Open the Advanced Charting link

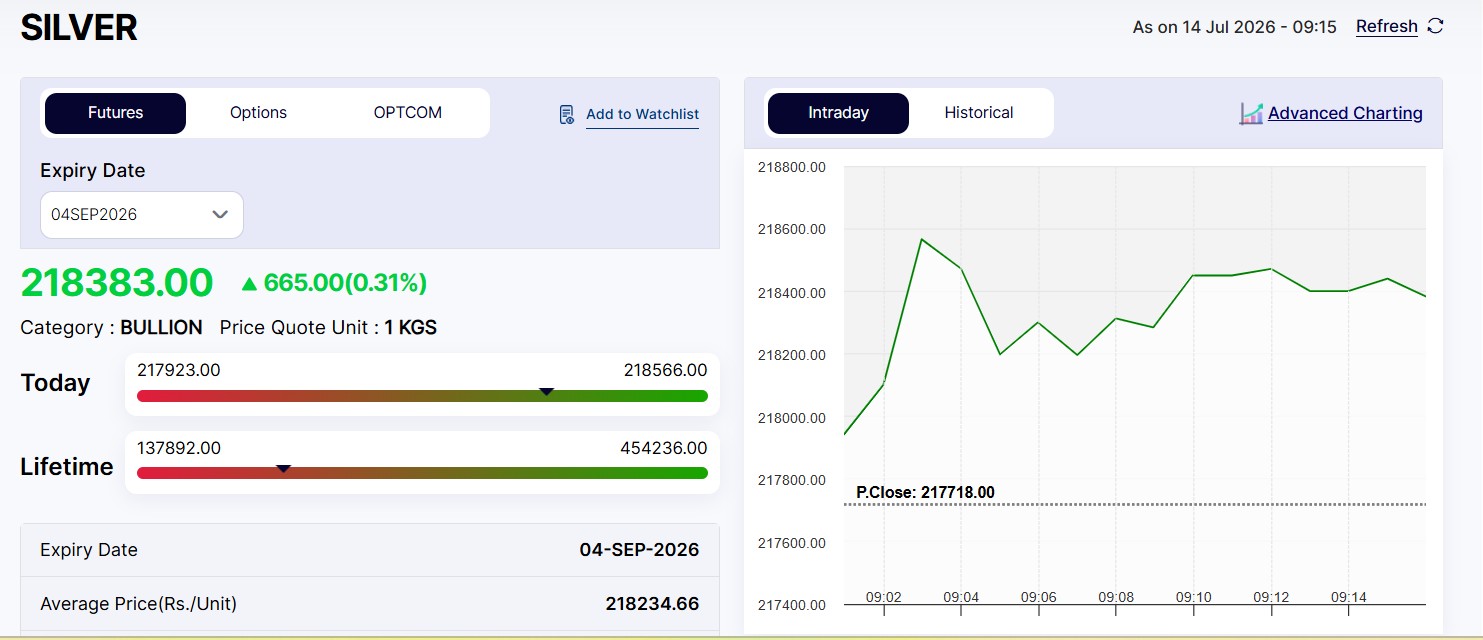pos(1345,113)
